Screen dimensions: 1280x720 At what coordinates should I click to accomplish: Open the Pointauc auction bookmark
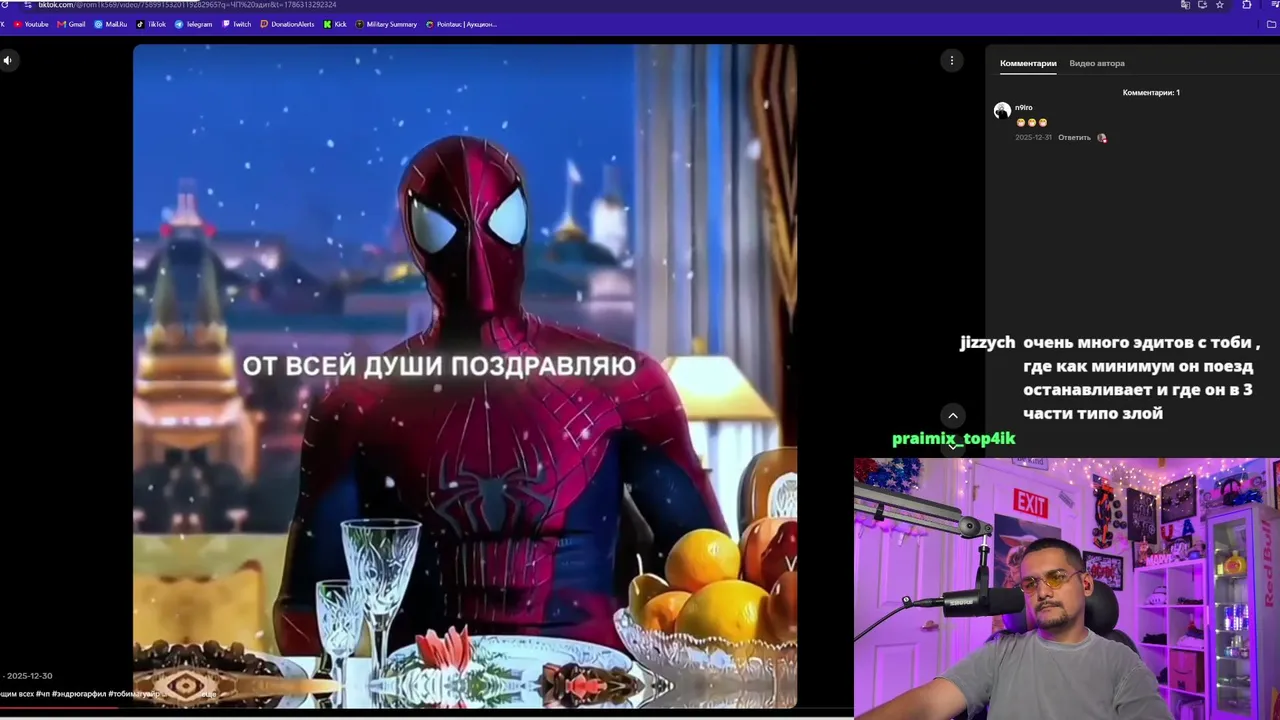(x=461, y=24)
